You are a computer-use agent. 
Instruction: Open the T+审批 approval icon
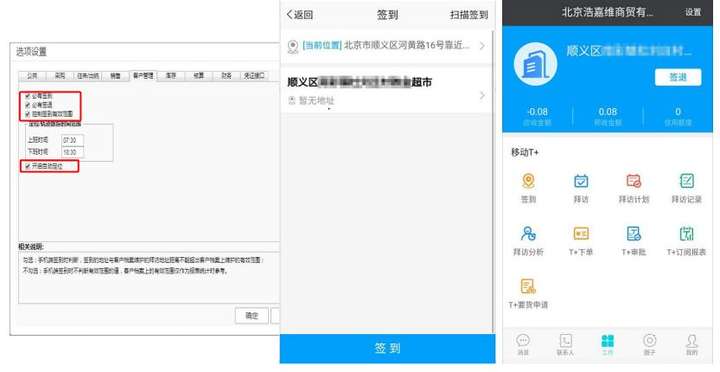[634, 234]
